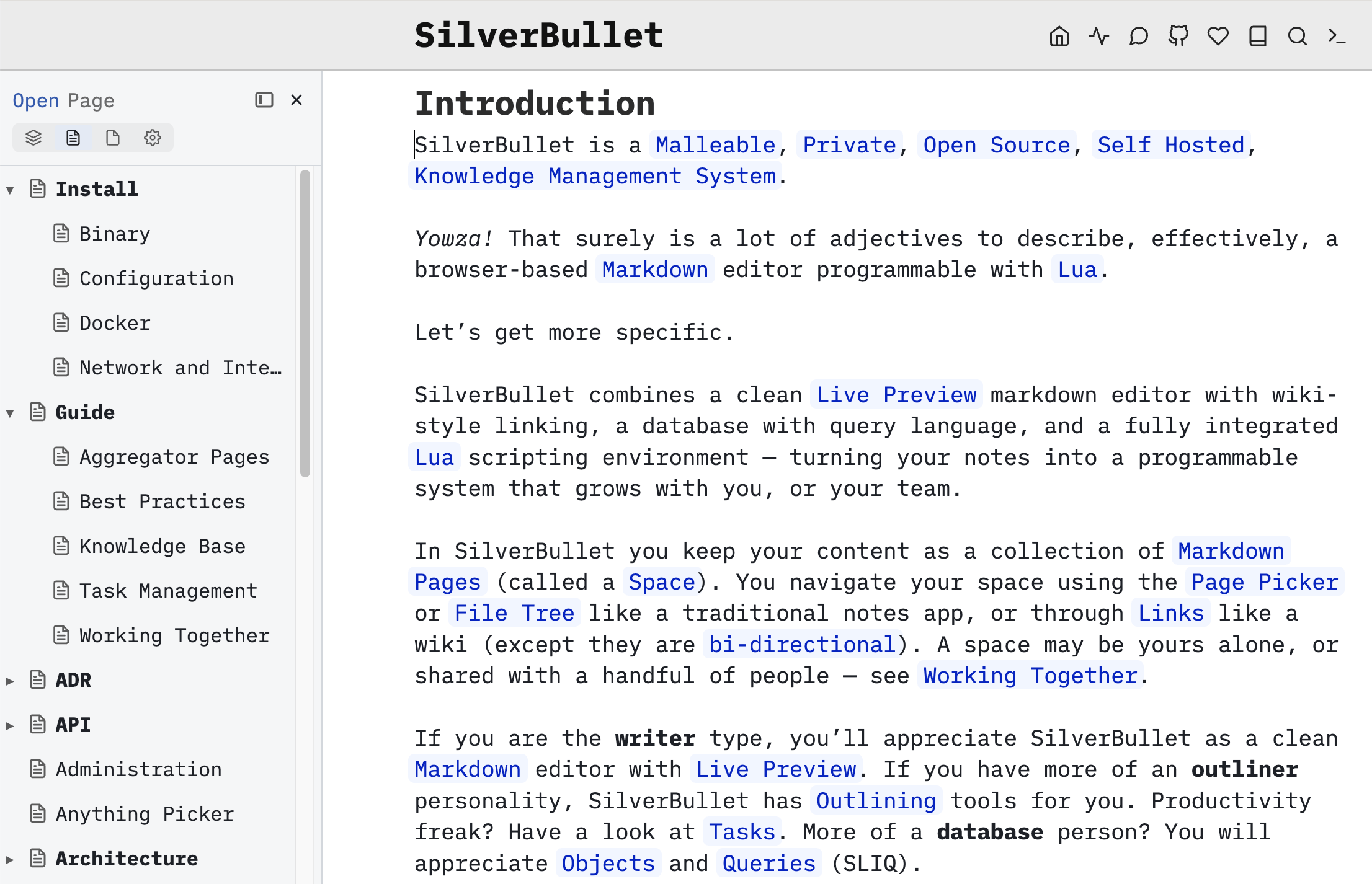The image size is (1372, 884).
Task: Switch to the stacked layers view tab
Action: coord(33,138)
